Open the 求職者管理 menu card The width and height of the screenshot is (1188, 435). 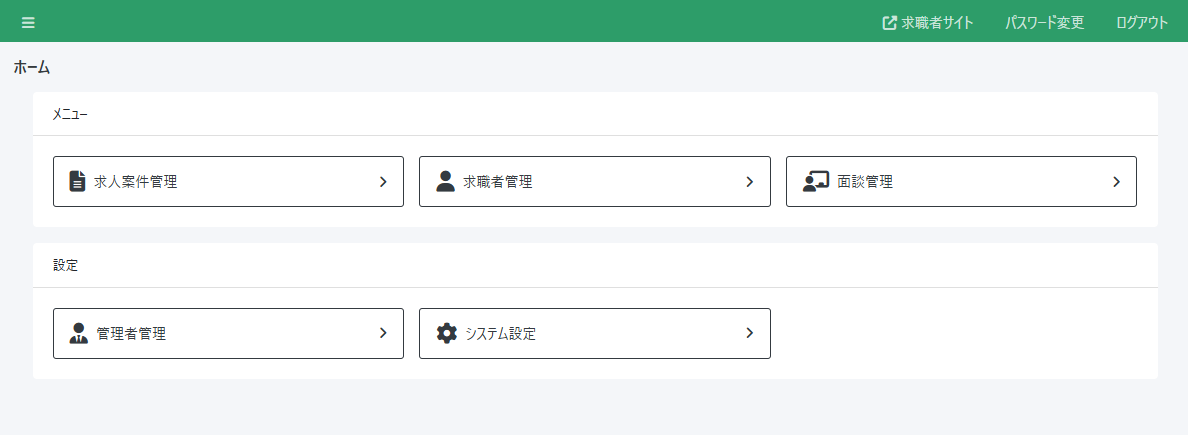point(594,181)
